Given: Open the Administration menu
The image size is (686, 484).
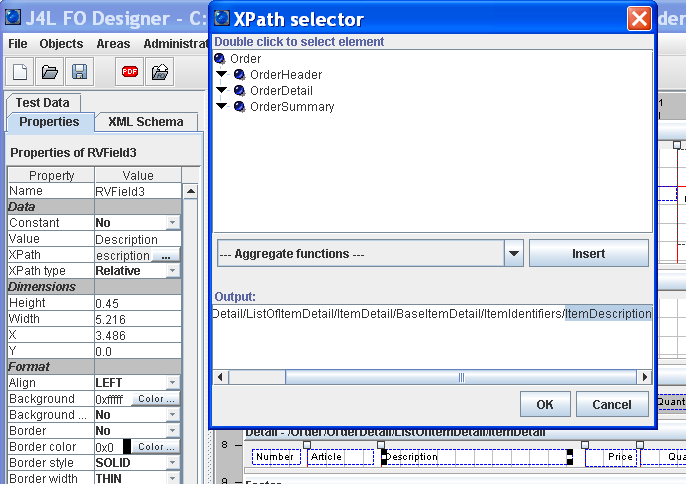Looking at the screenshot, I should click(x=175, y=44).
